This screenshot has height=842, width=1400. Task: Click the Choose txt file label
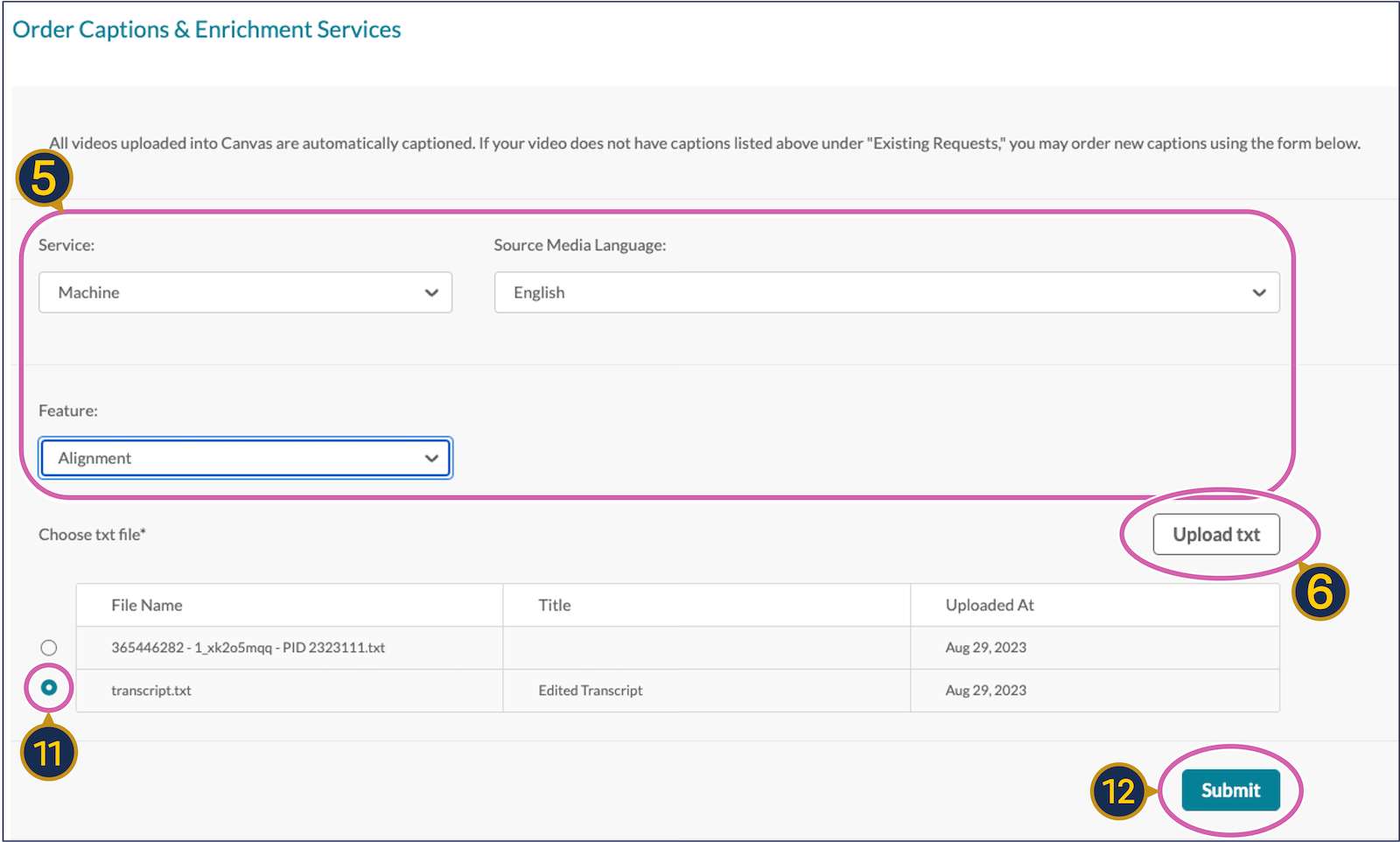(x=92, y=535)
